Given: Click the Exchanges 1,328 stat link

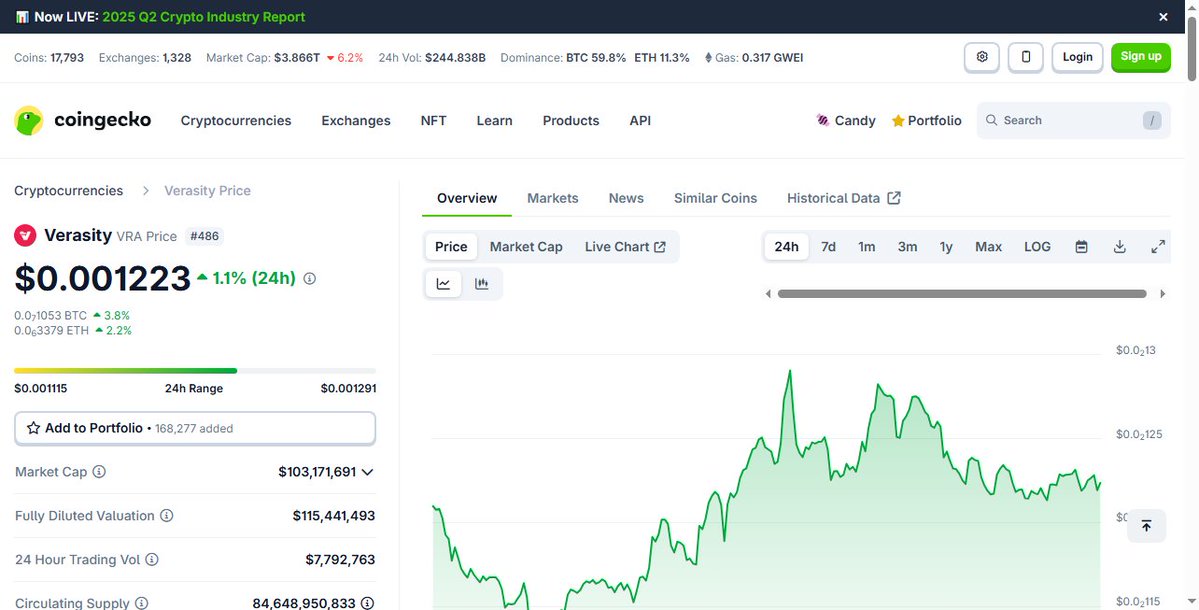Looking at the screenshot, I should click(145, 57).
